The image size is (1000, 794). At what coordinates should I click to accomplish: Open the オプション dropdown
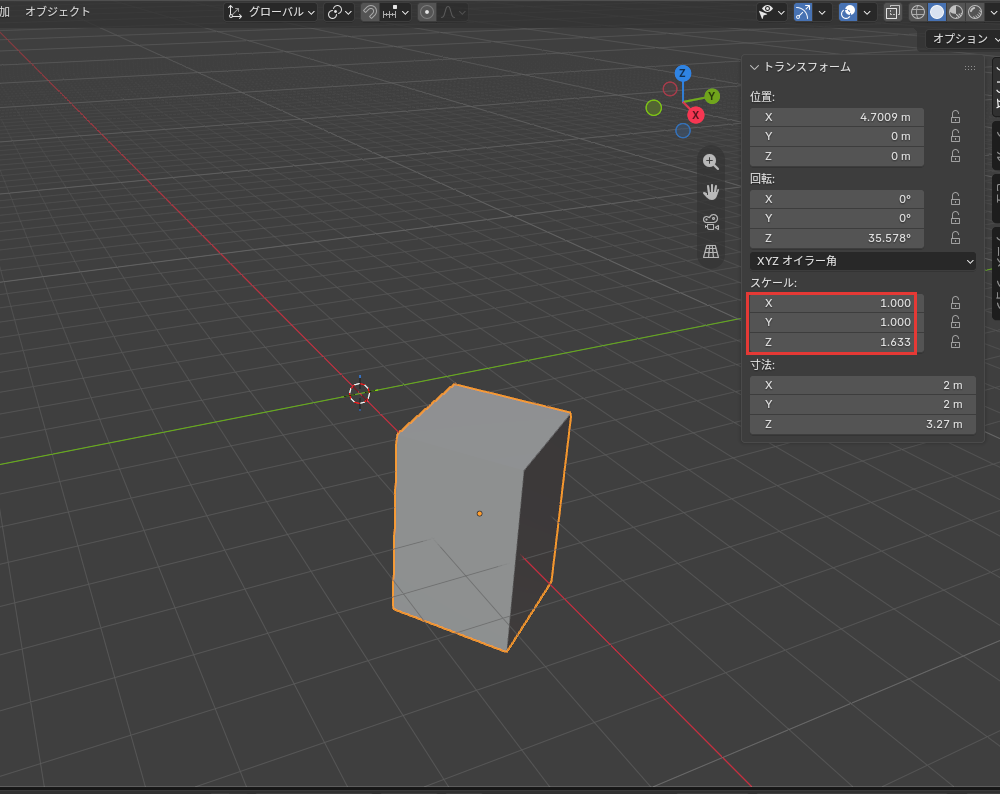[962, 39]
